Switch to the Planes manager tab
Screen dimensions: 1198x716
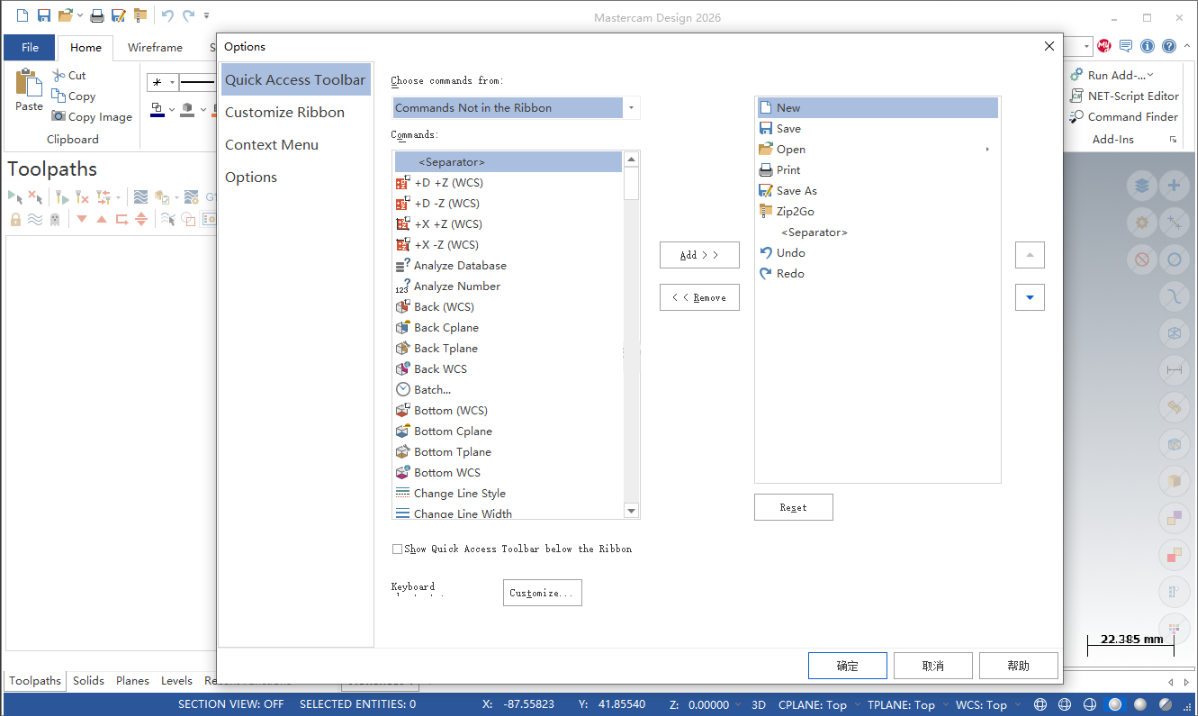[132, 680]
